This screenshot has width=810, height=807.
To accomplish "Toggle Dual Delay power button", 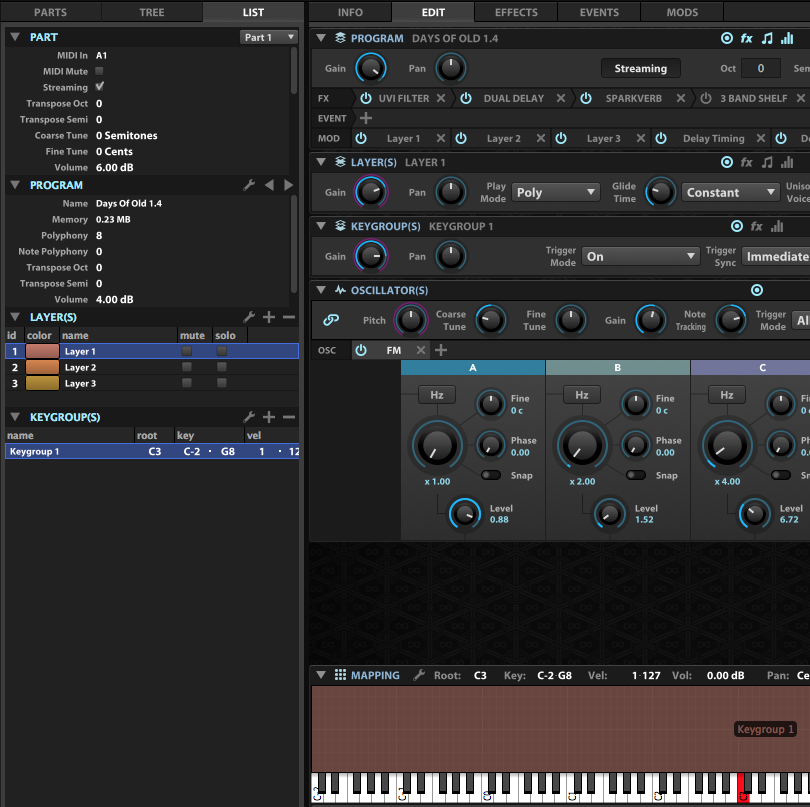I will click(466, 98).
